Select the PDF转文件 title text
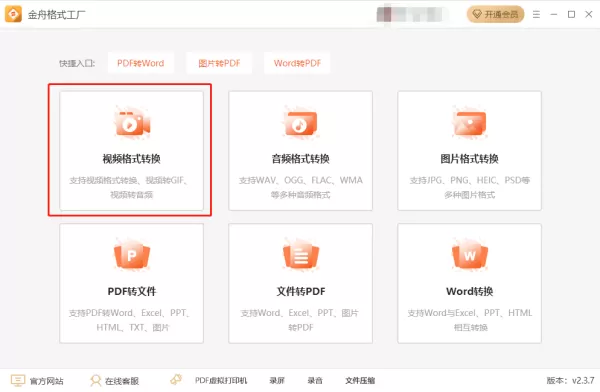This screenshot has width=600, height=392. pos(132,291)
